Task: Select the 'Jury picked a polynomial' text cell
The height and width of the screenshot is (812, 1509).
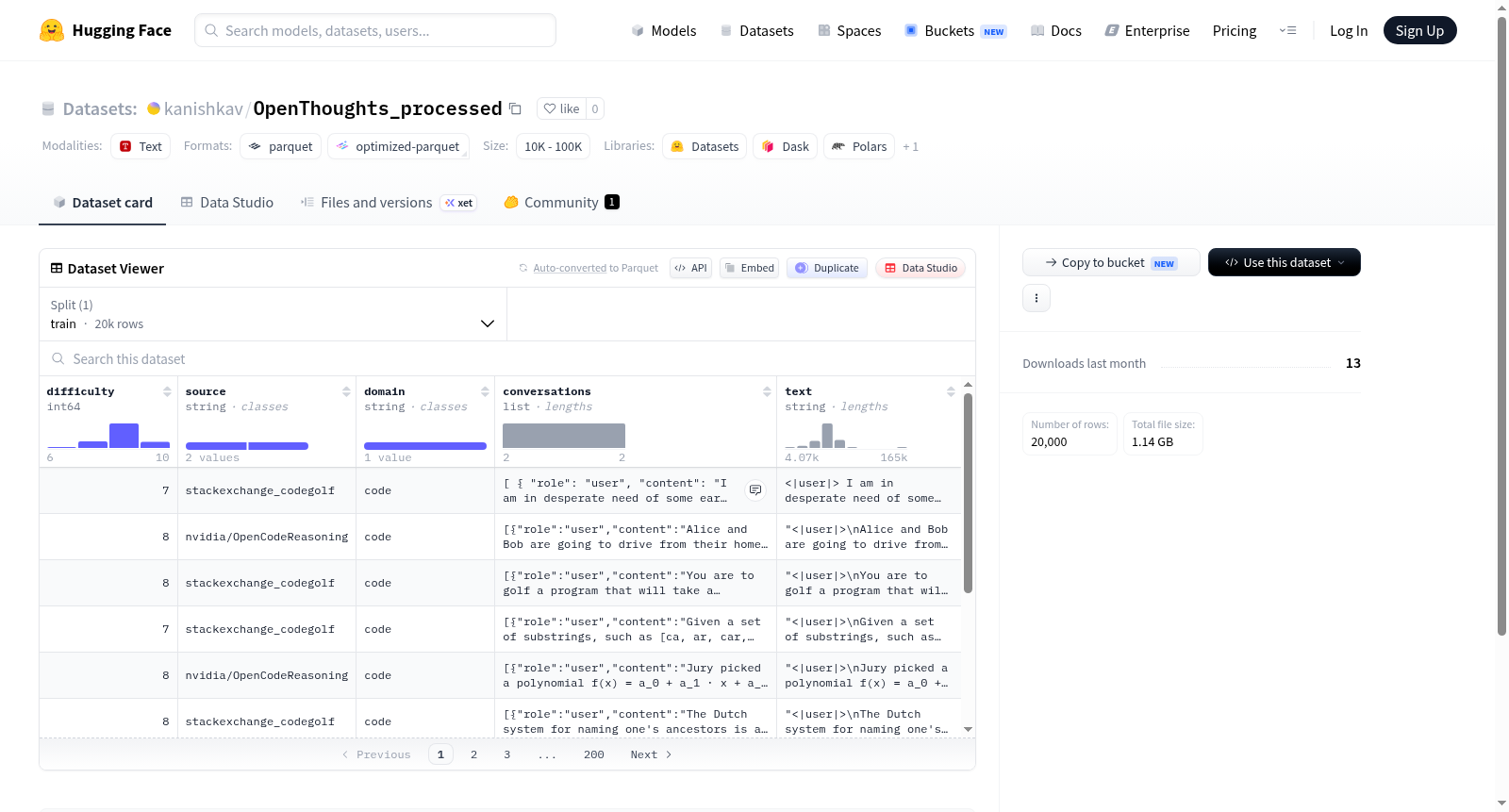Action: pyautogui.click(x=869, y=675)
